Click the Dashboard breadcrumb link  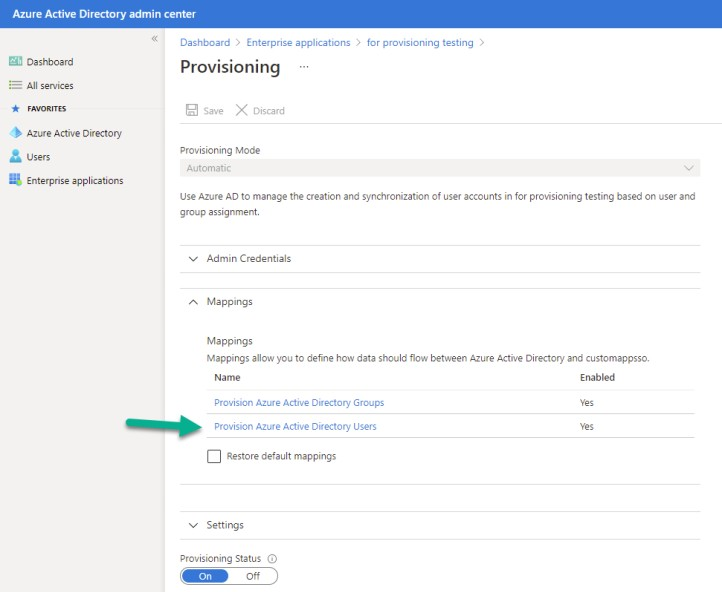(x=205, y=42)
